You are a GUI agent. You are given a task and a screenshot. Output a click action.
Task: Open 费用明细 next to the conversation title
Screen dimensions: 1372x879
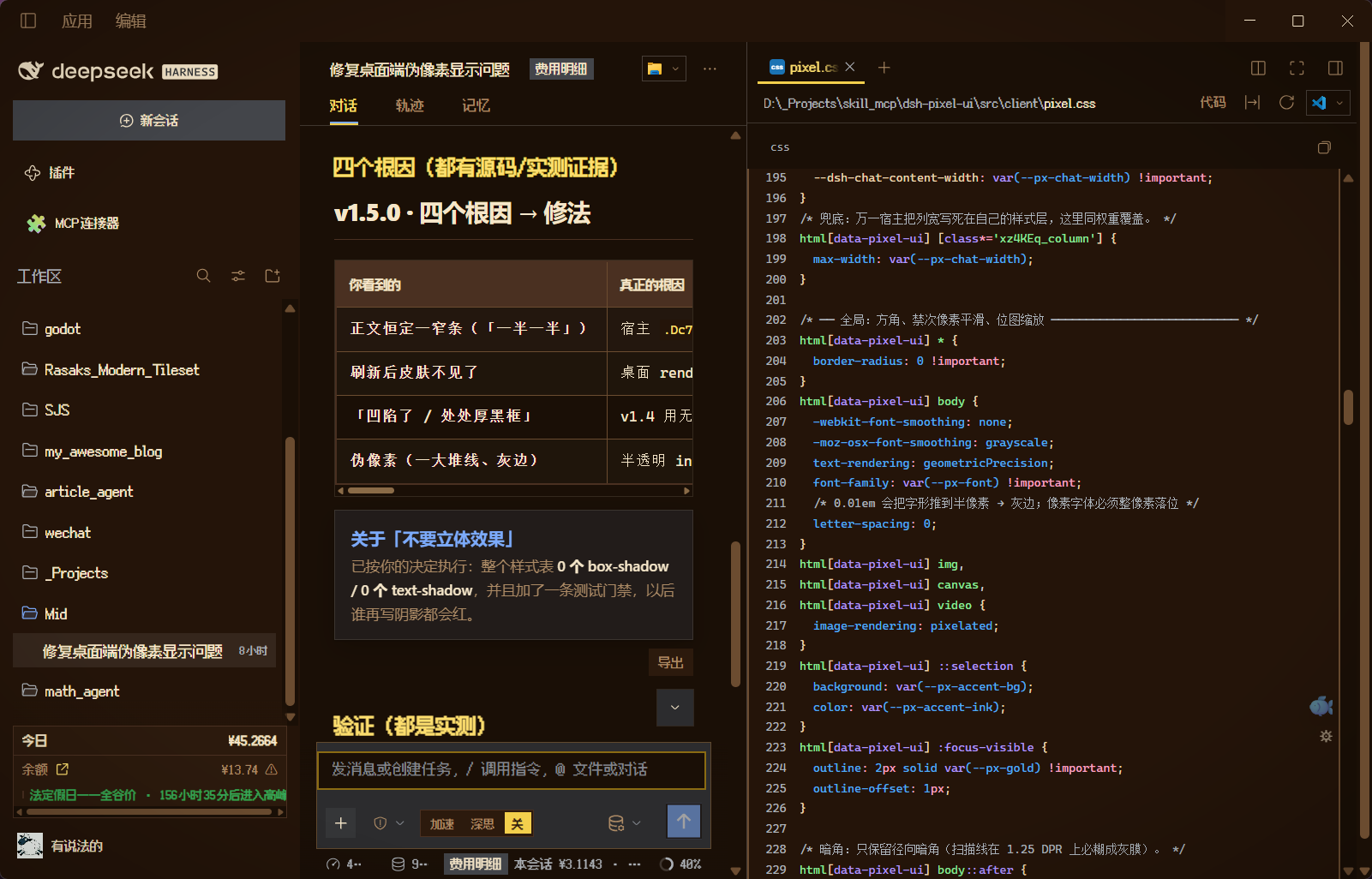(x=561, y=69)
